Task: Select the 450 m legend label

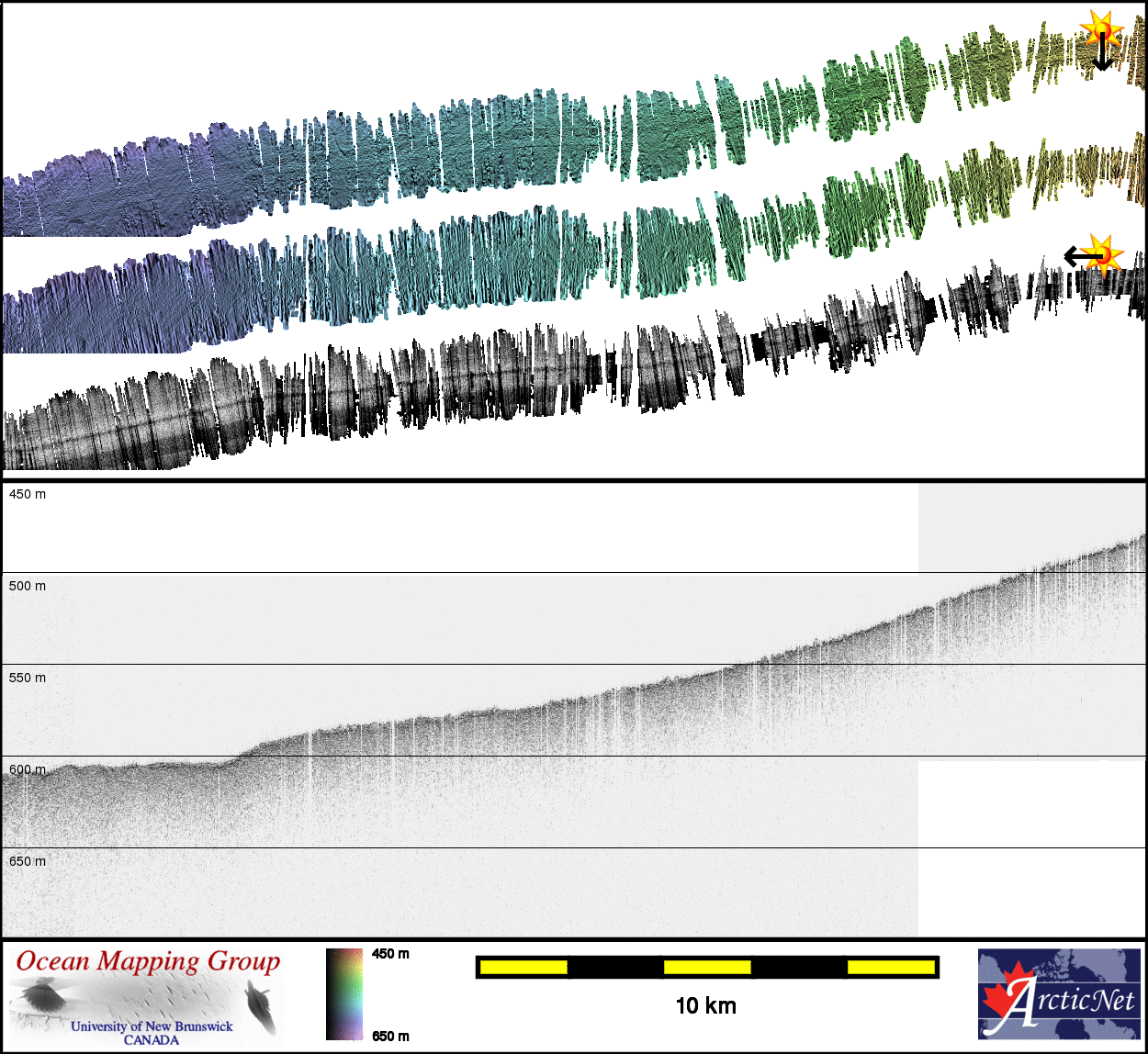Action: coord(390,954)
